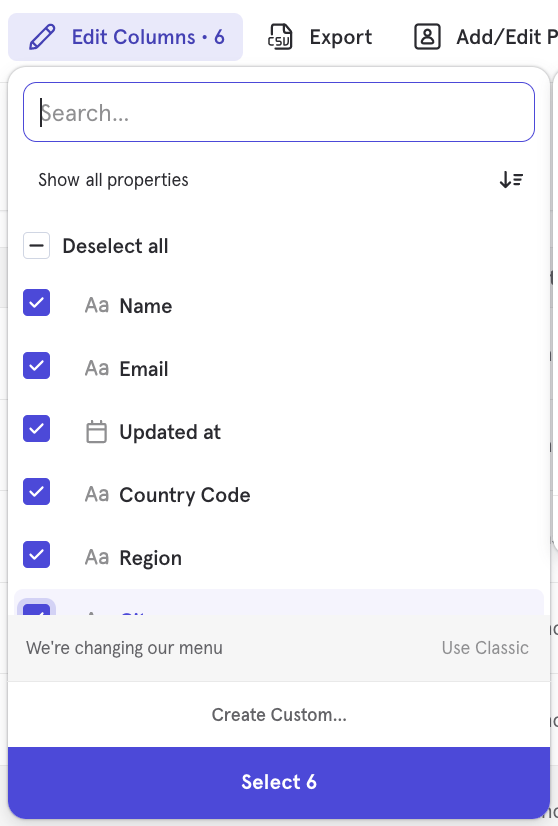The height and width of the screenshot is (826, 558).
Task: Click the sort order arrow icon
Action: click(511, 180)
